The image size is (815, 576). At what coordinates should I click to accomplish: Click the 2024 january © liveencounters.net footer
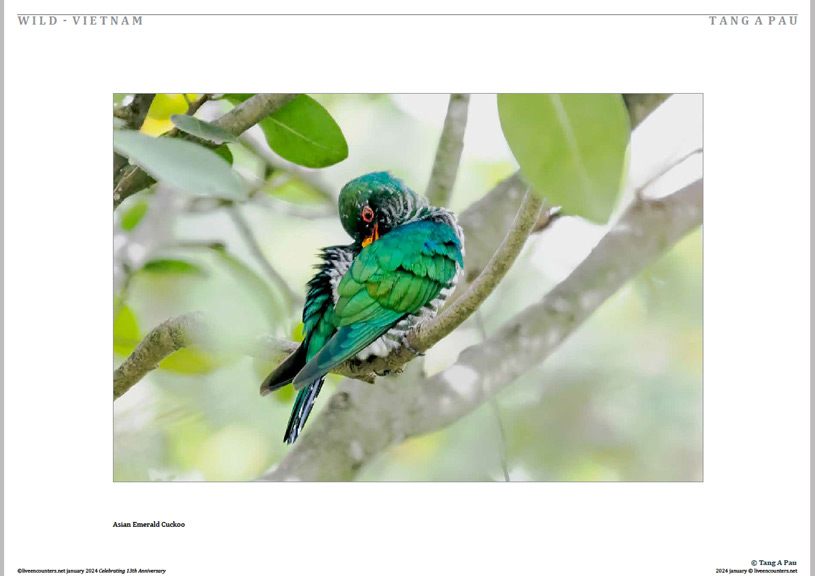click(x=756, y=571)
